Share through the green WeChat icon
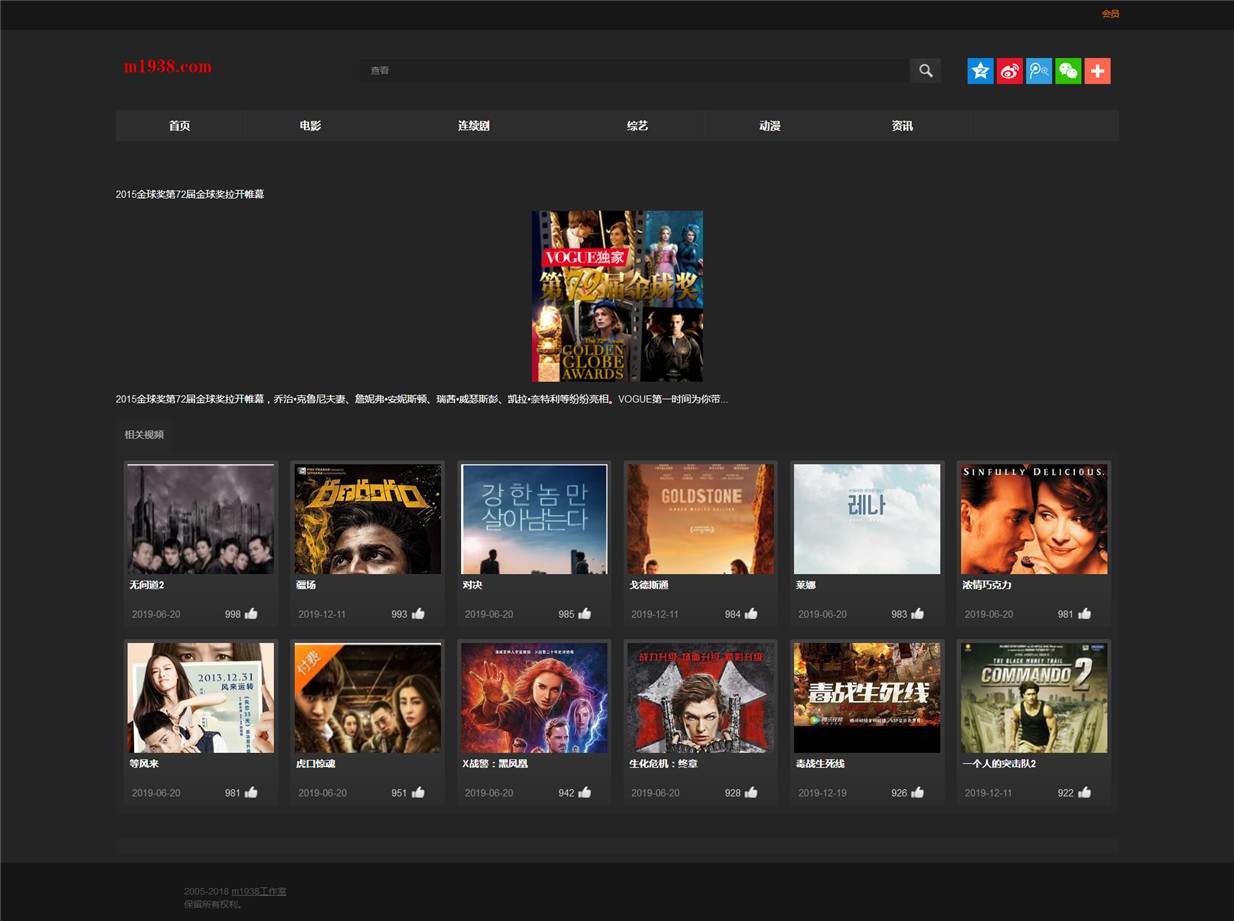 point(1068,71)
